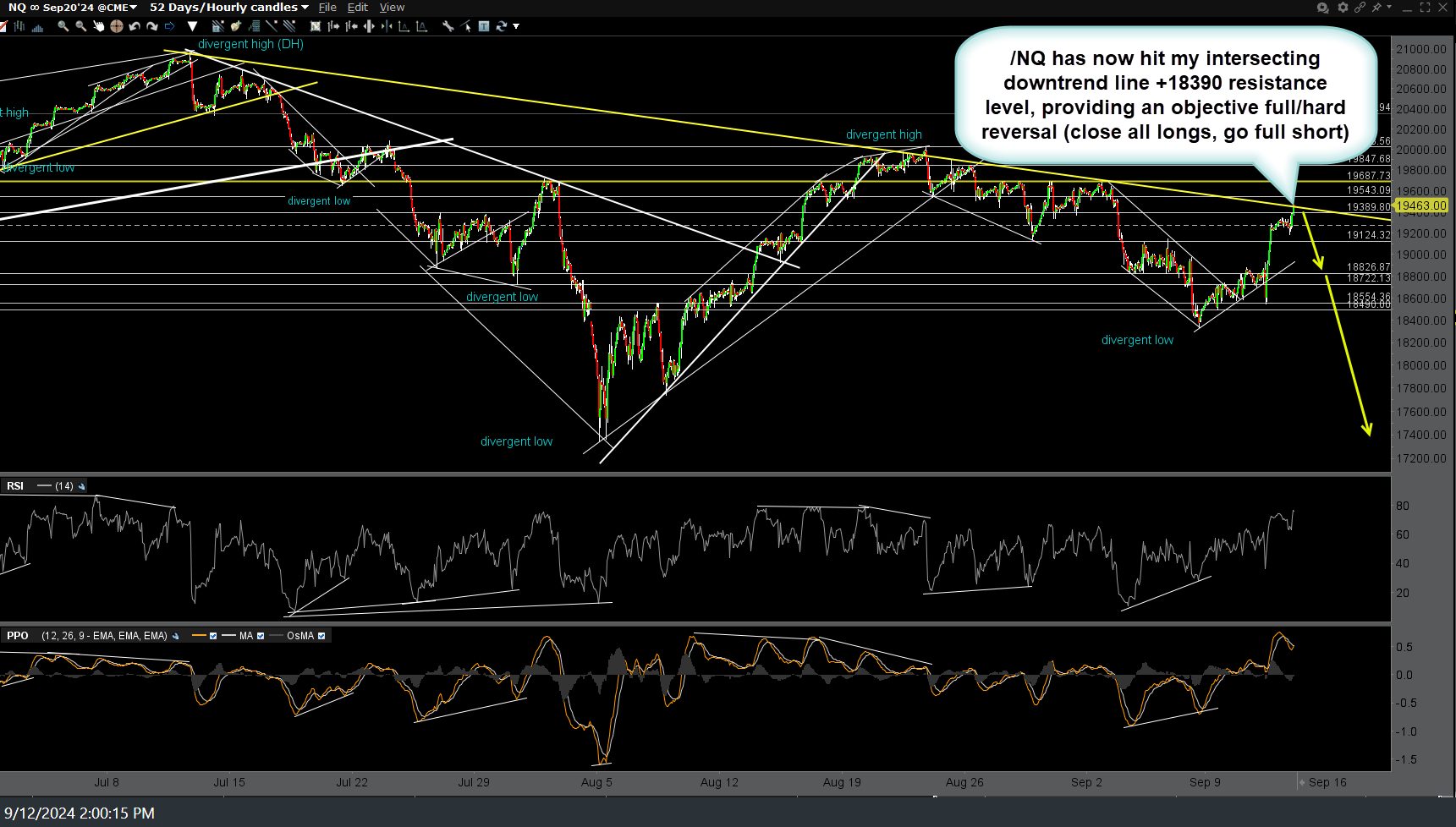The image size is (1456, 827).
Task: Activate the hand panning tool
Action: [99, 26]
